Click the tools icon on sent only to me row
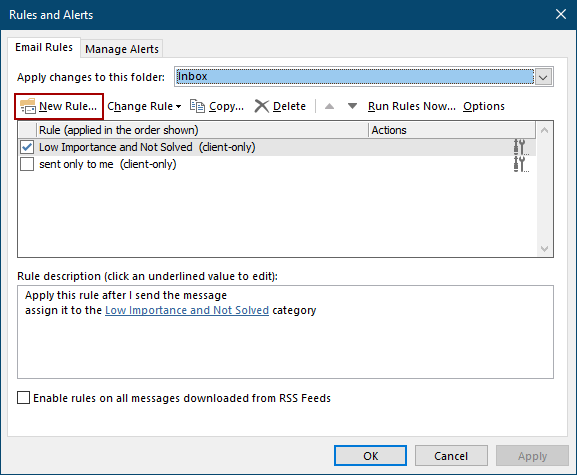 (x=521, y=164)
